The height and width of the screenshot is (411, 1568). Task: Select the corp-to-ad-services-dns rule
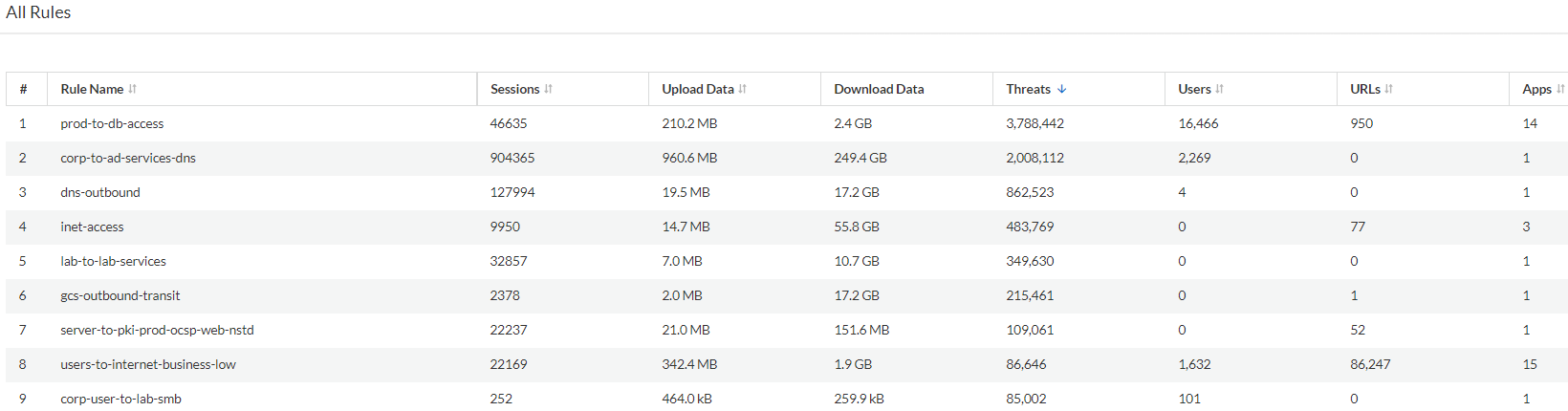click(128, 158)
